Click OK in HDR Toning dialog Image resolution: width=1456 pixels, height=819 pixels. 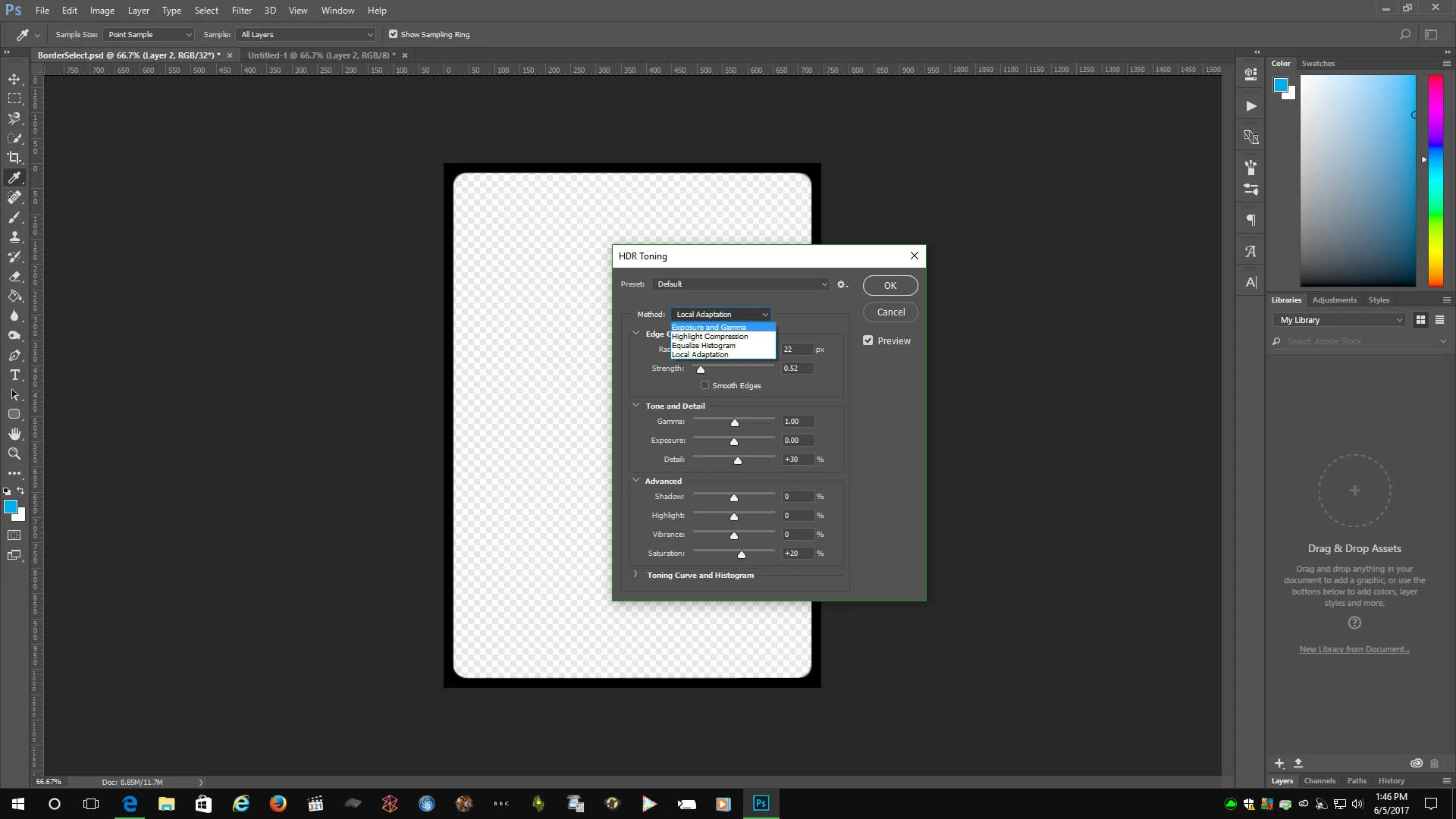pos(890,286)
